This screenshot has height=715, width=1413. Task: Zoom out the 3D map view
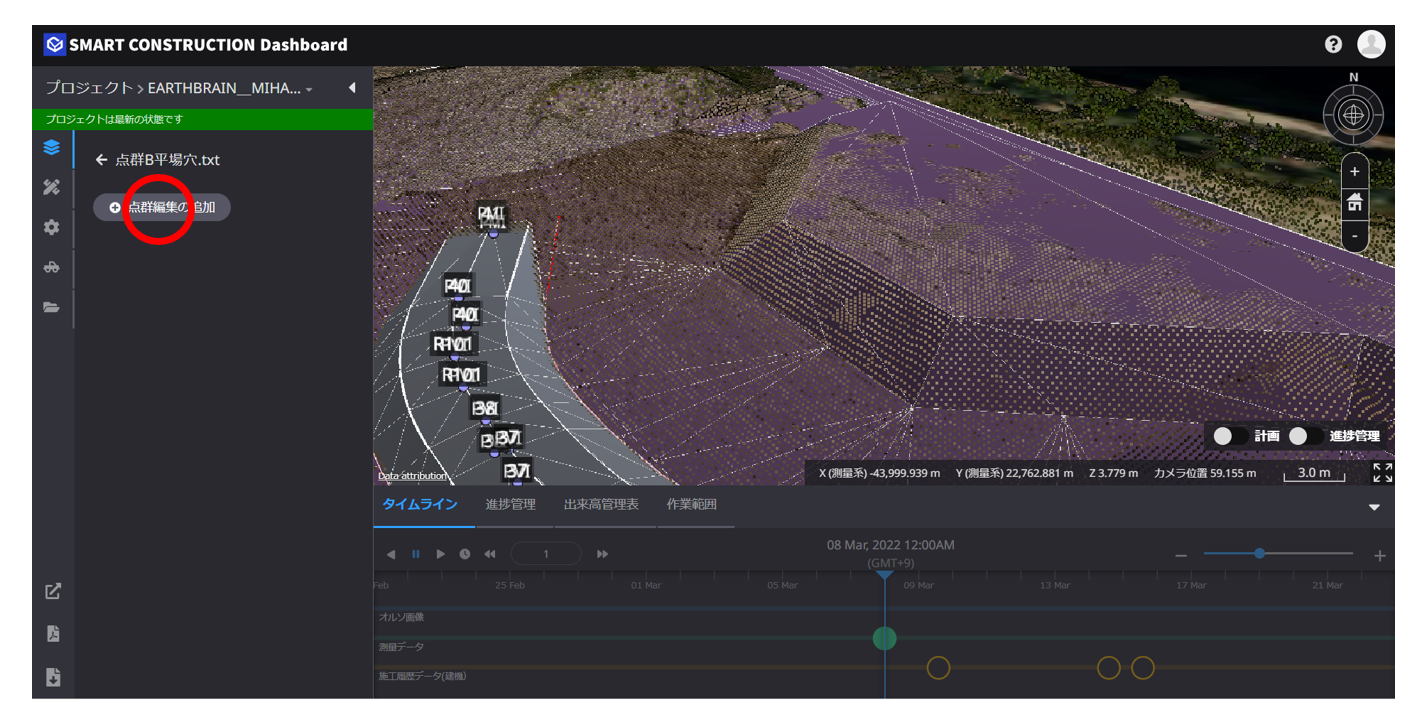click(x=1354, y=235)
